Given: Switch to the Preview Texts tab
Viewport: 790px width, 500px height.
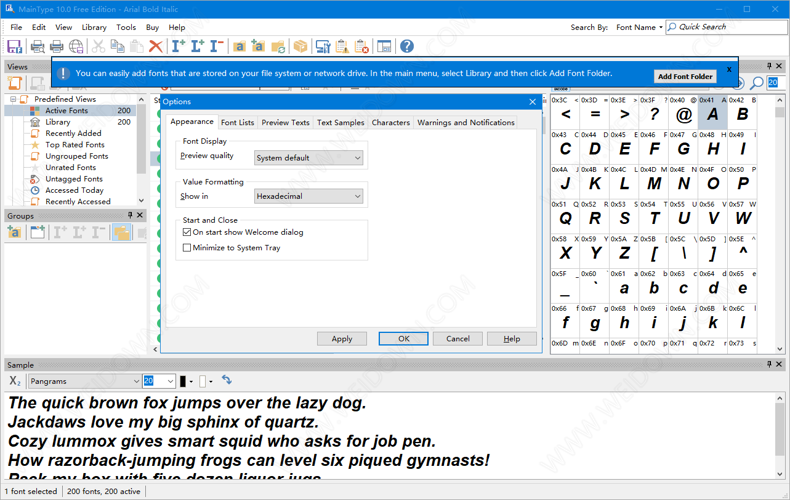Looking at the screenshot, I should pos(285,122).
